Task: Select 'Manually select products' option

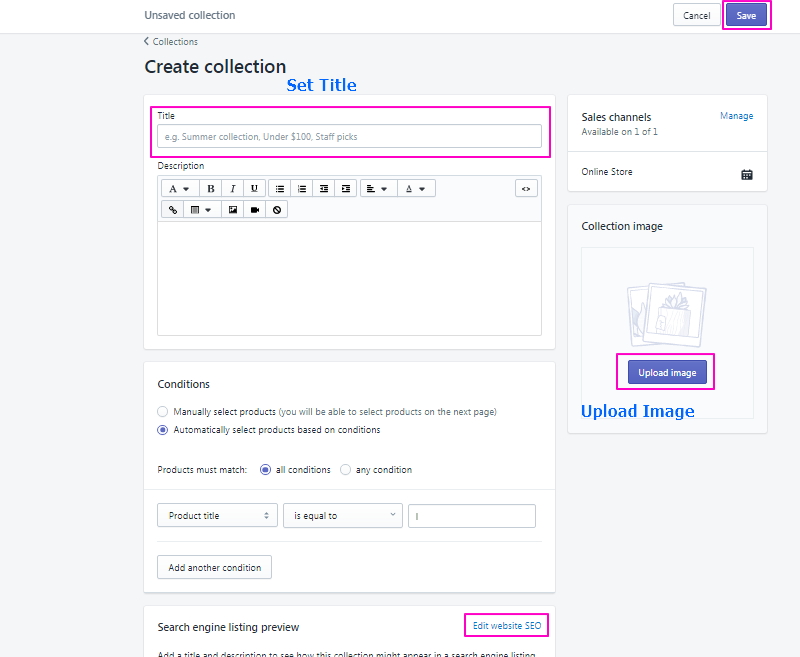Action: (x=163, y=411)
